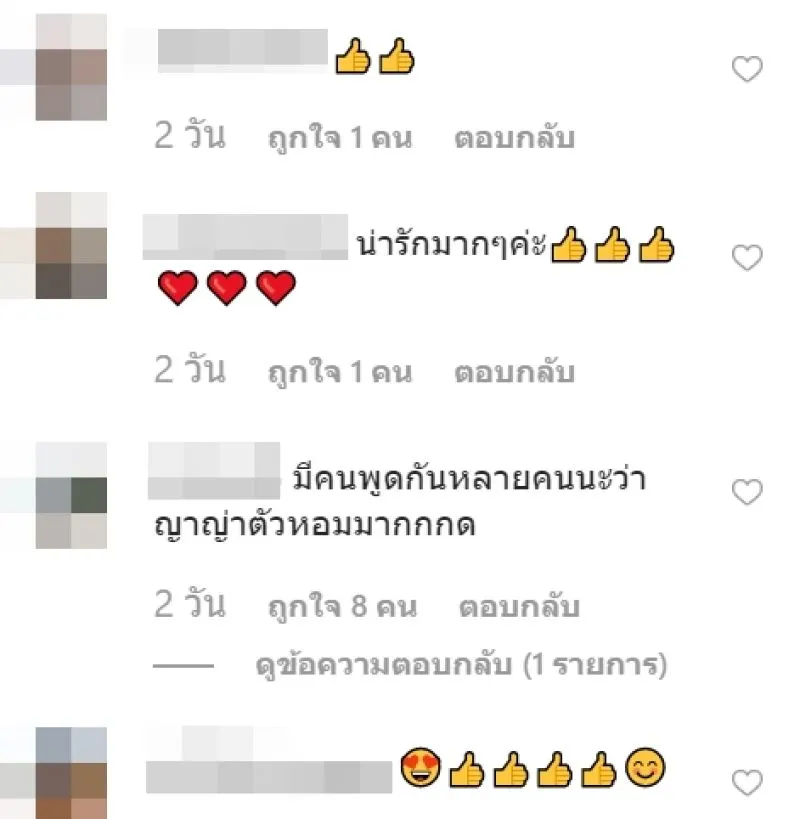View likes on ถูกใจ 8 คน

[x=343, y=607]
